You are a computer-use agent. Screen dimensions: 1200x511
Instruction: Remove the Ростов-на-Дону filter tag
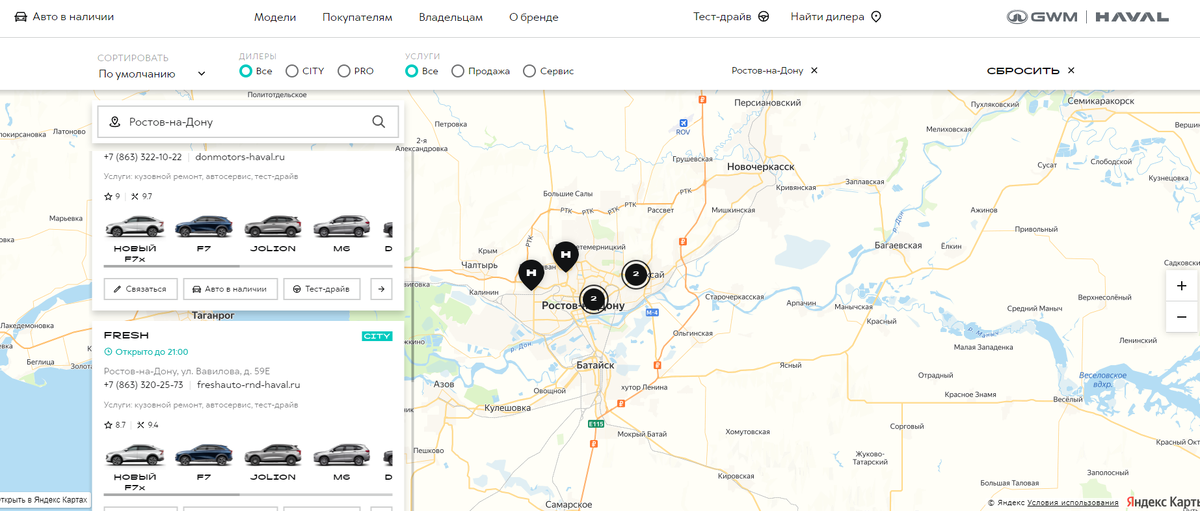pos(814,71)
